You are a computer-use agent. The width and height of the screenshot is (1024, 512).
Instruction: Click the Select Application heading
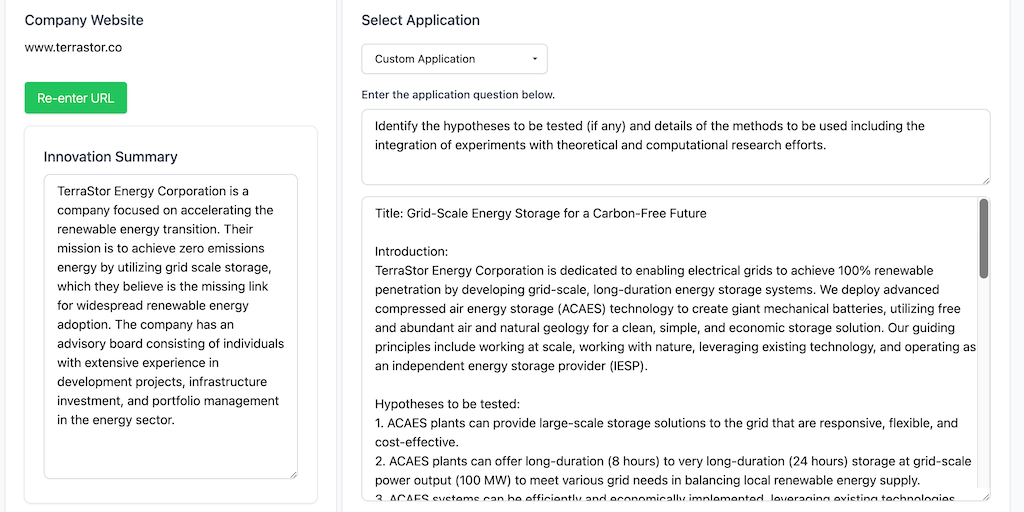(420, 20)
